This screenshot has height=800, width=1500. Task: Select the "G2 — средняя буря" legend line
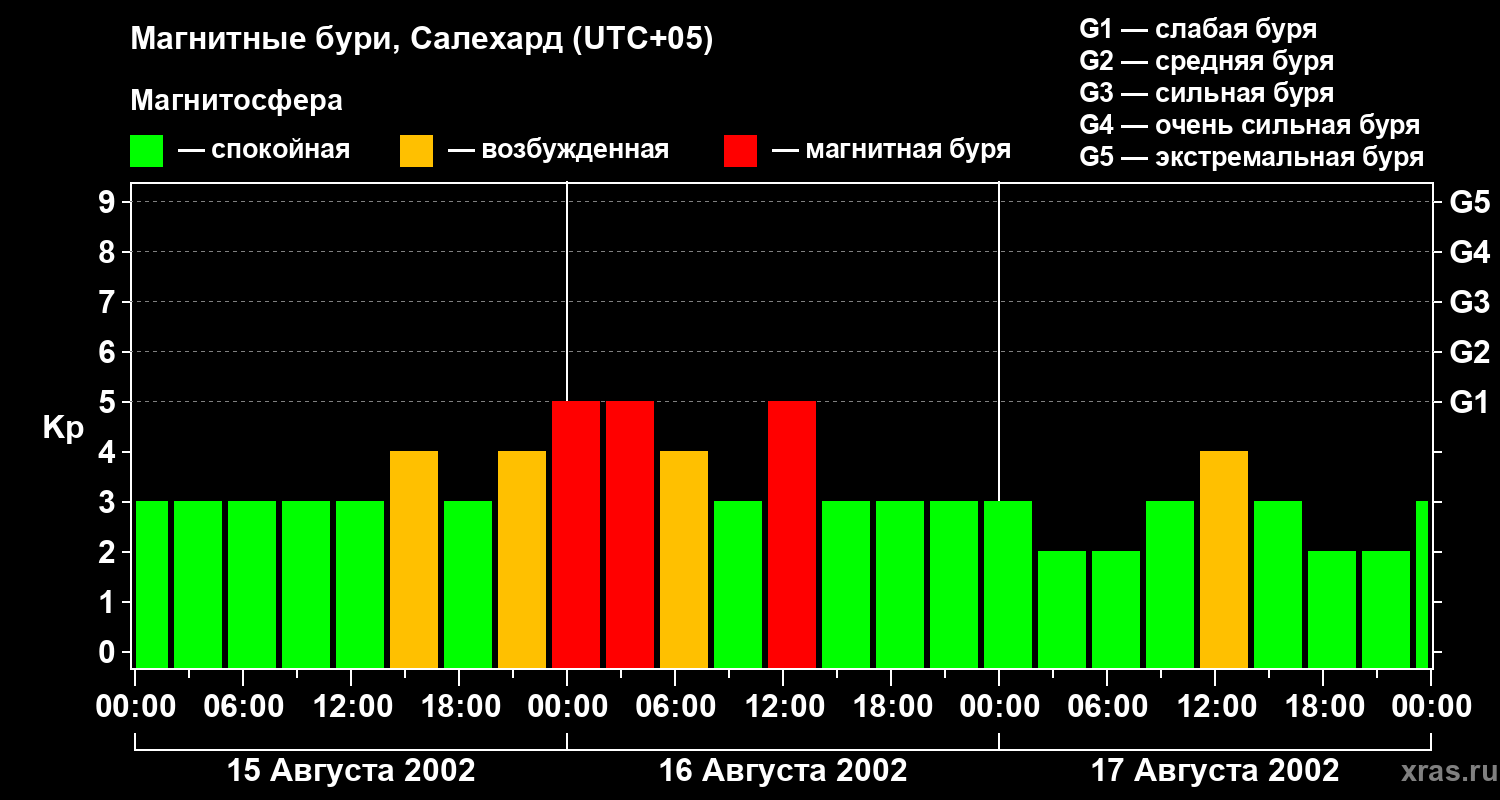[x=1206, y=61]
